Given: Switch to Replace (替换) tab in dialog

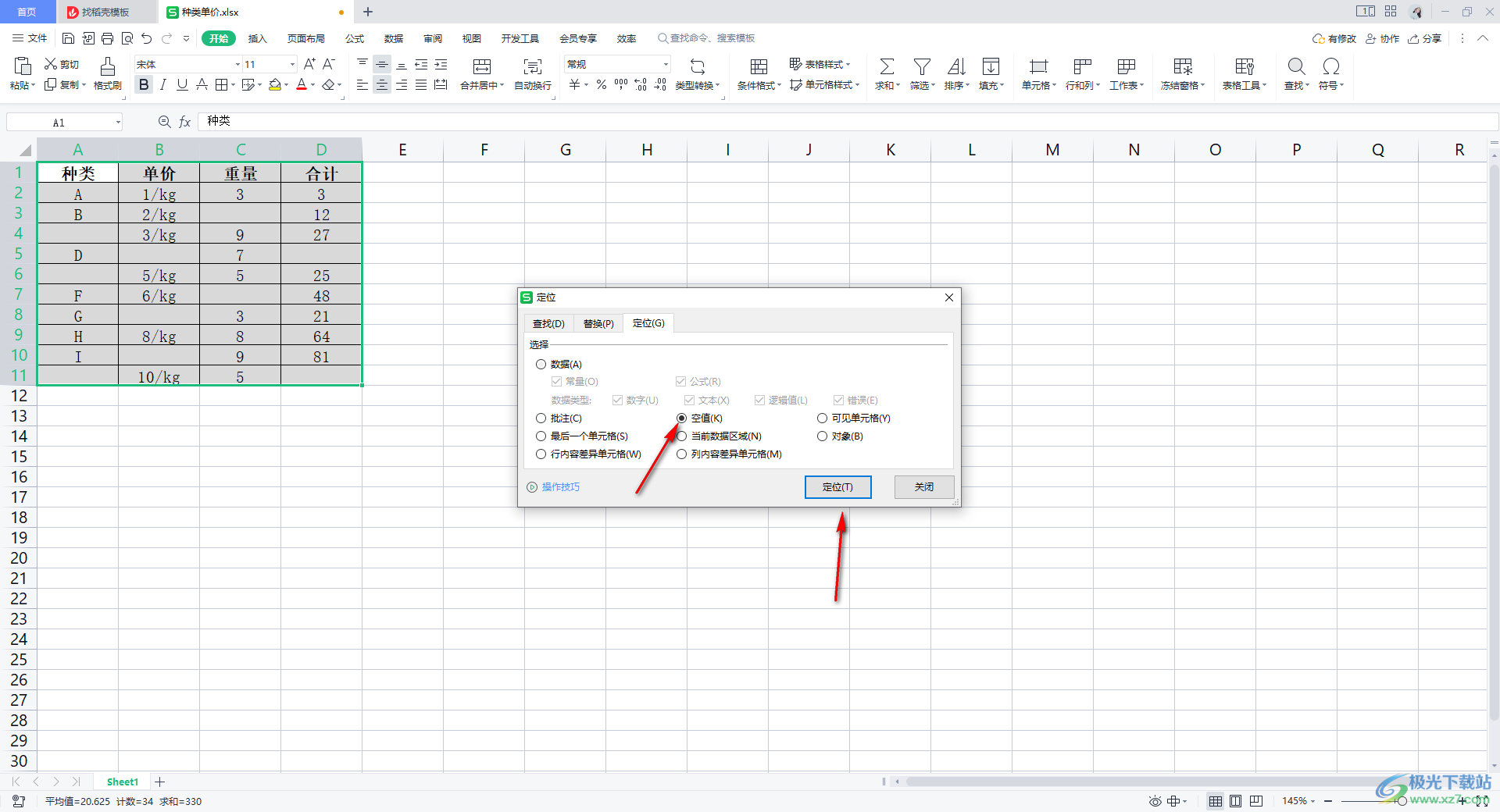Looking at the screenshot, I should 598,323.
